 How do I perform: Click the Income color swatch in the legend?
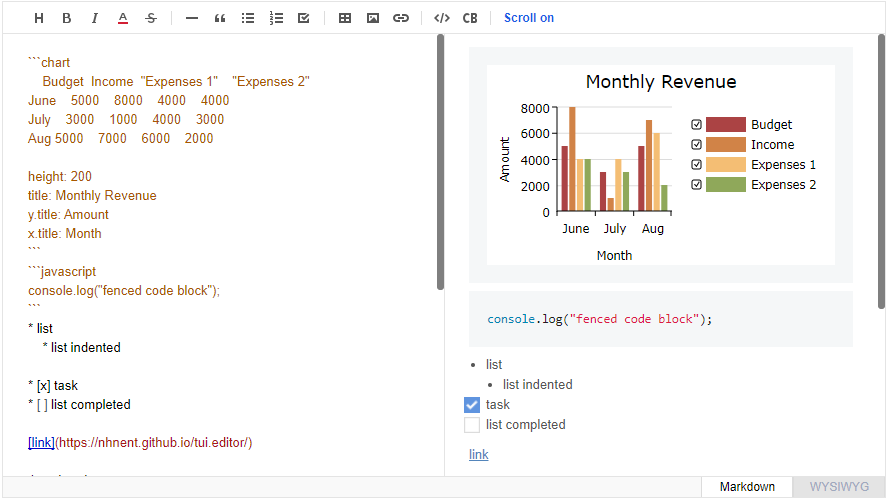[725, 145]
